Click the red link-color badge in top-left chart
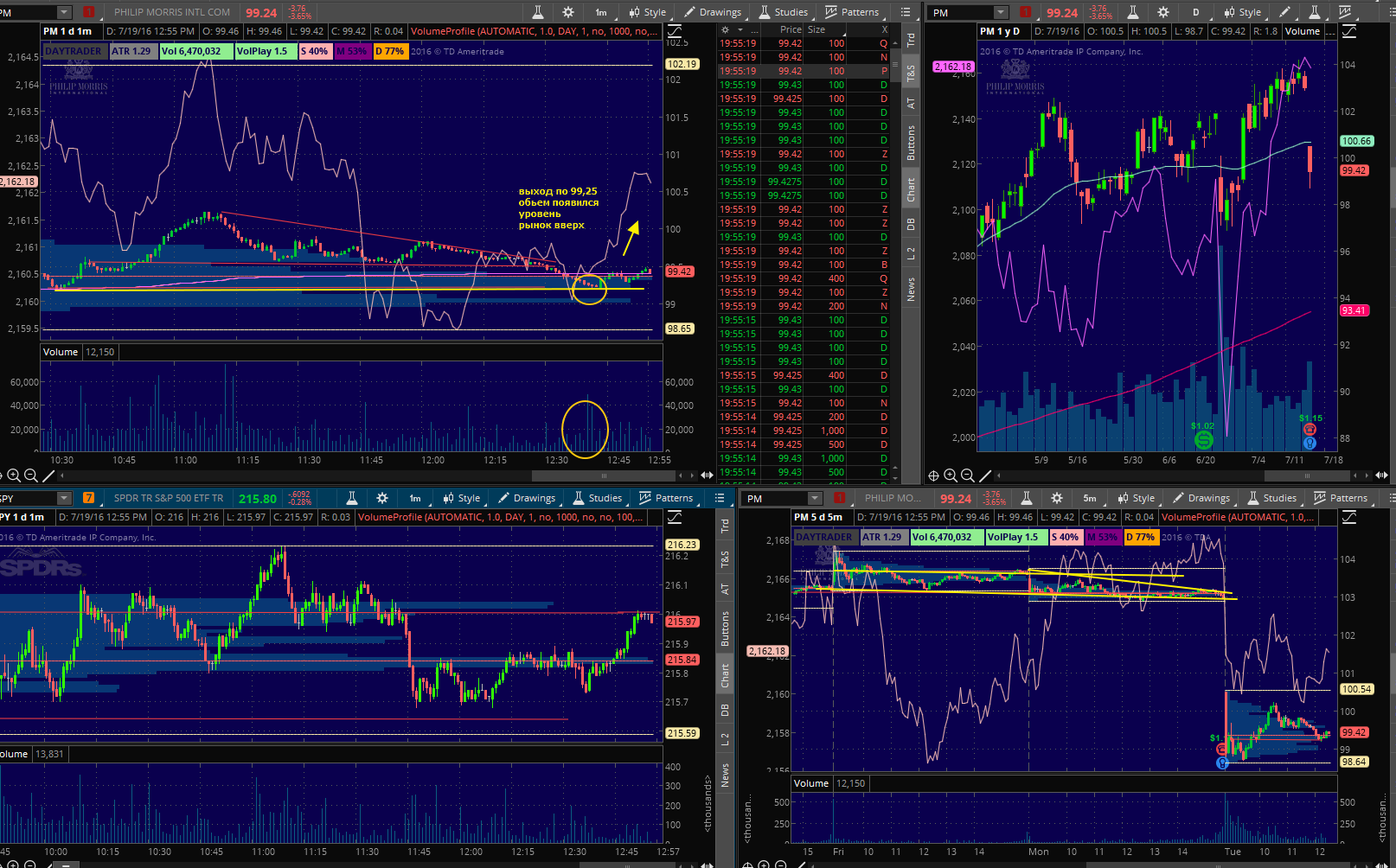The height and width of the screenshot is (868, 1396). (89, 12)
